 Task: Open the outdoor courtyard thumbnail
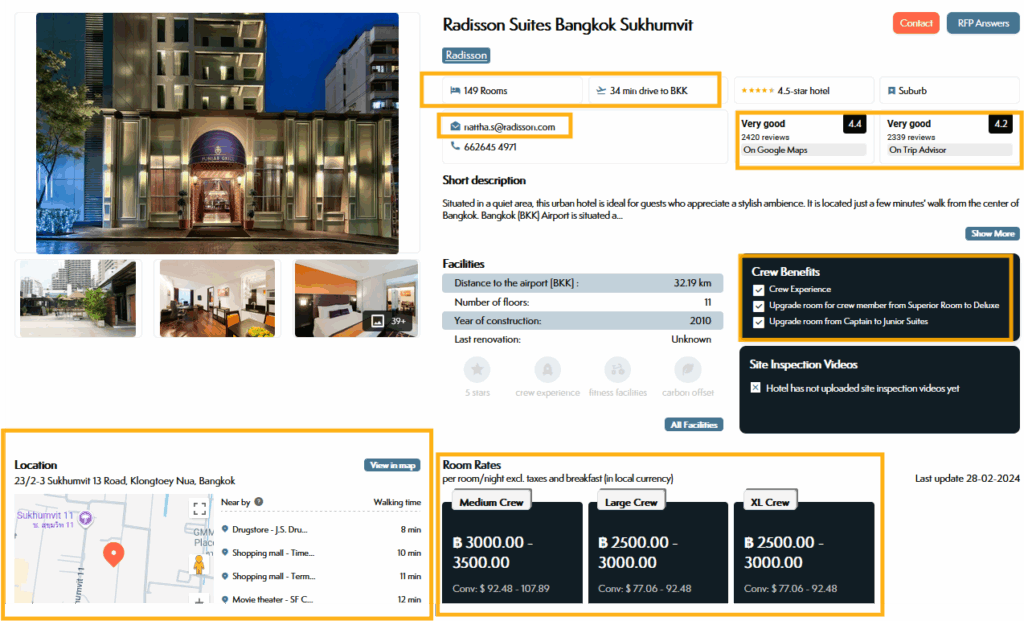[x=78, y=298]
